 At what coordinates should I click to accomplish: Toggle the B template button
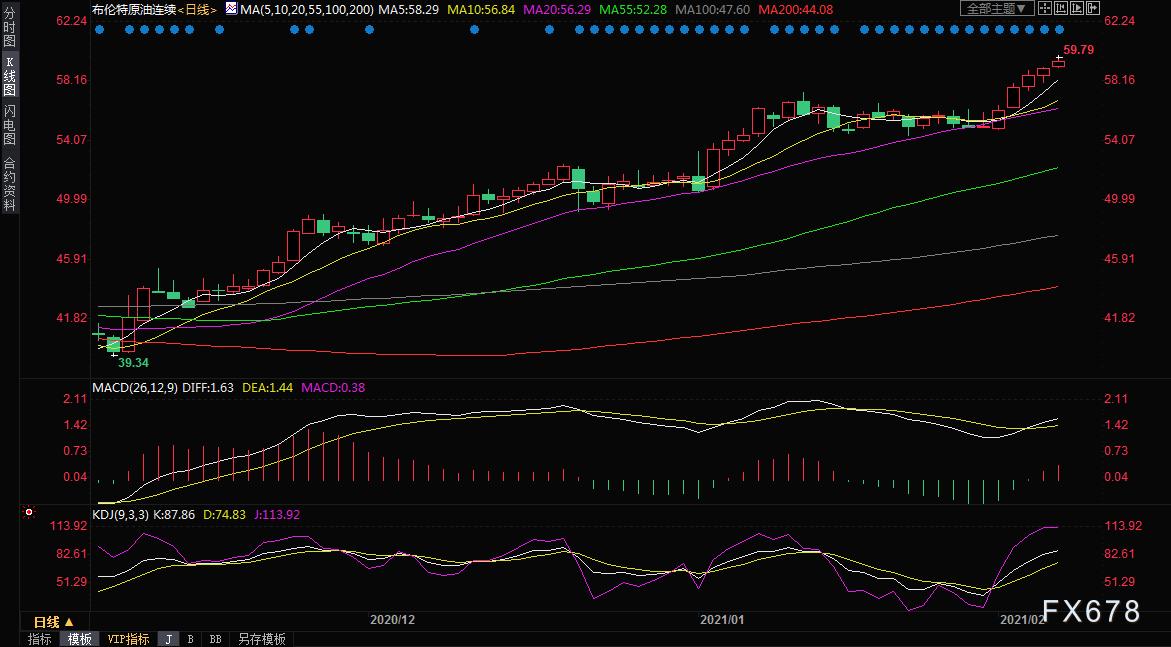click(190, 639)
